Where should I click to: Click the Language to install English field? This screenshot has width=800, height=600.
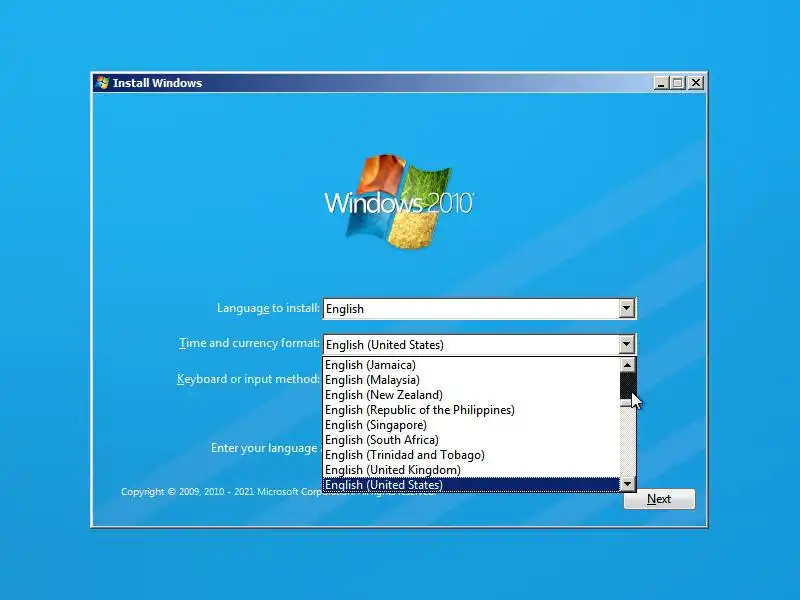click(x=479, y=309)
